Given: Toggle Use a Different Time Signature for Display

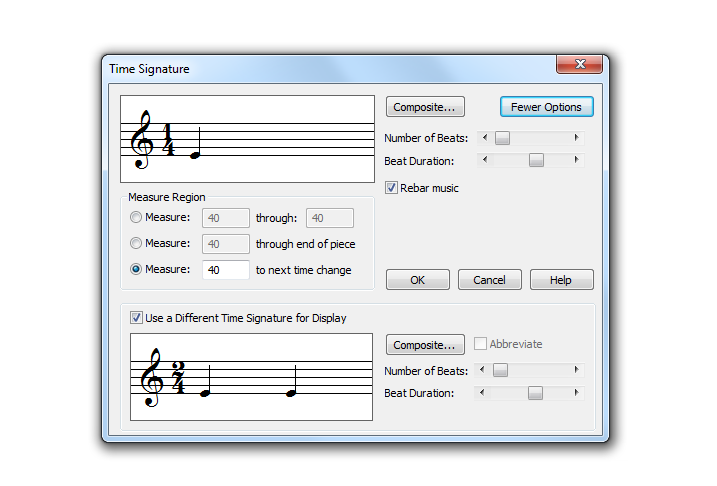Looking at the screenshot, I should (x=137, y=318).
